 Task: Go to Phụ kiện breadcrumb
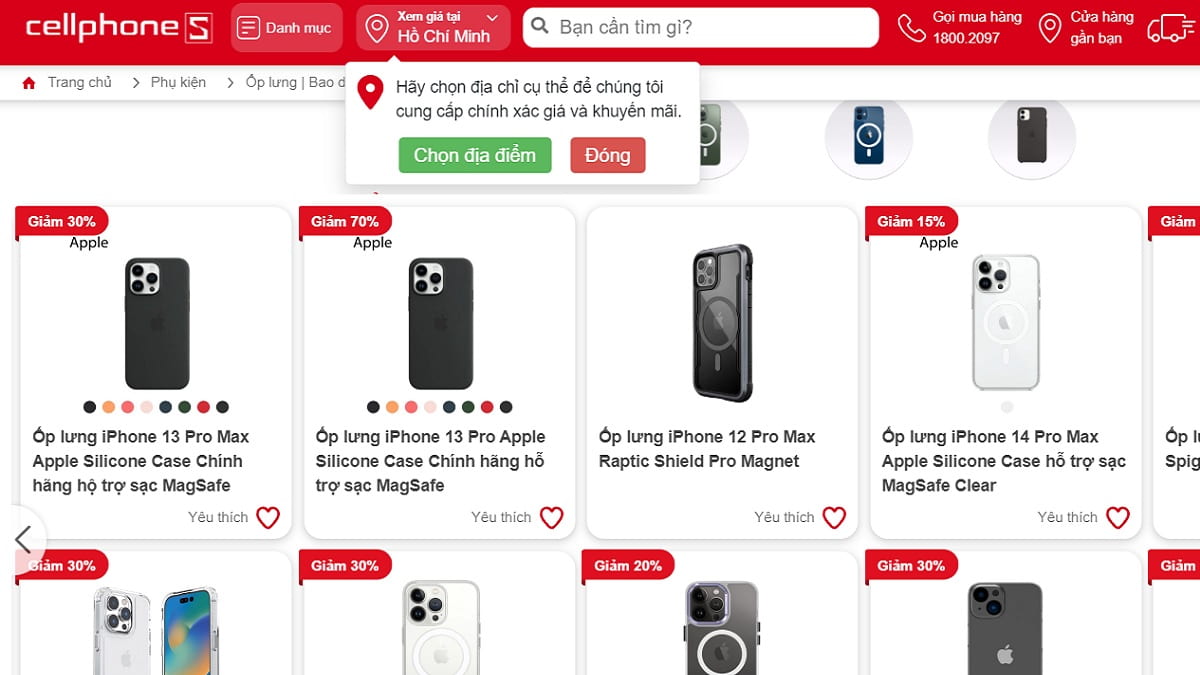tap(178, 83)
